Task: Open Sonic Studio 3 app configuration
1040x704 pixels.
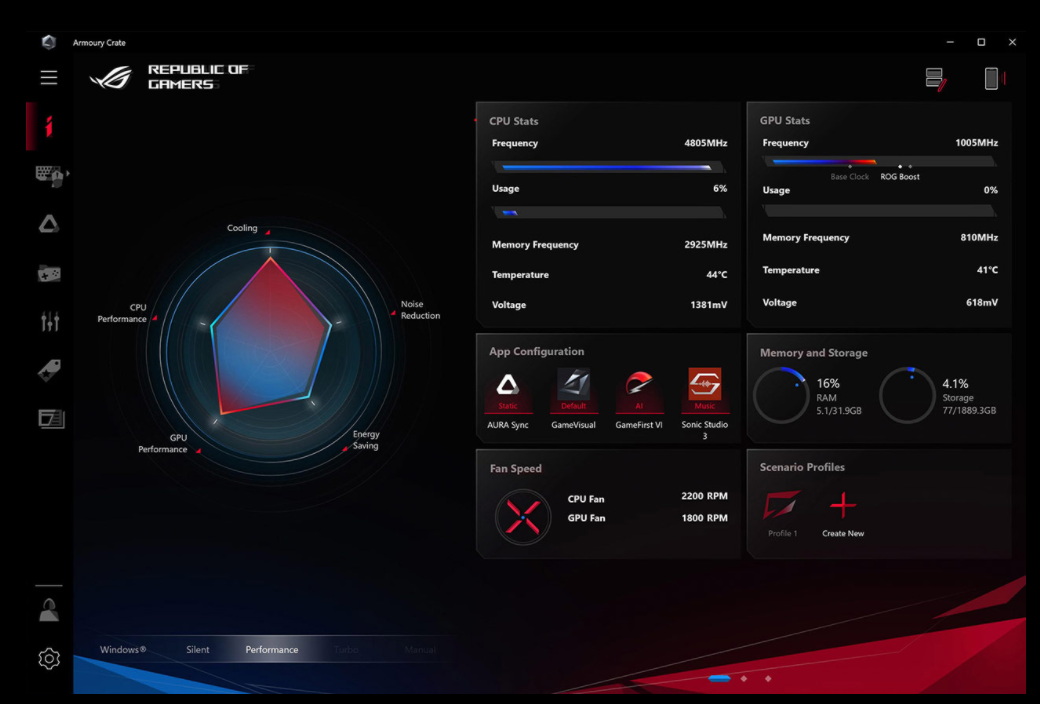Action: coord(704,403)
